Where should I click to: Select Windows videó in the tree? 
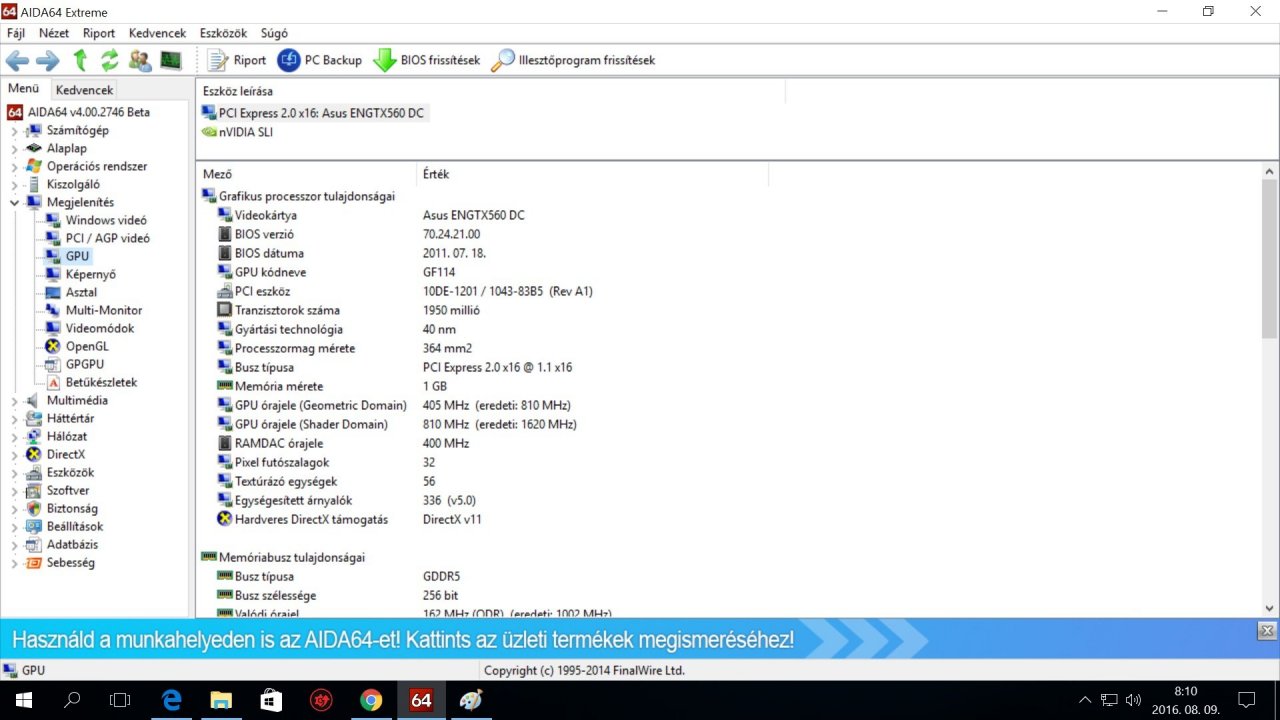click(x=106, y=220)
